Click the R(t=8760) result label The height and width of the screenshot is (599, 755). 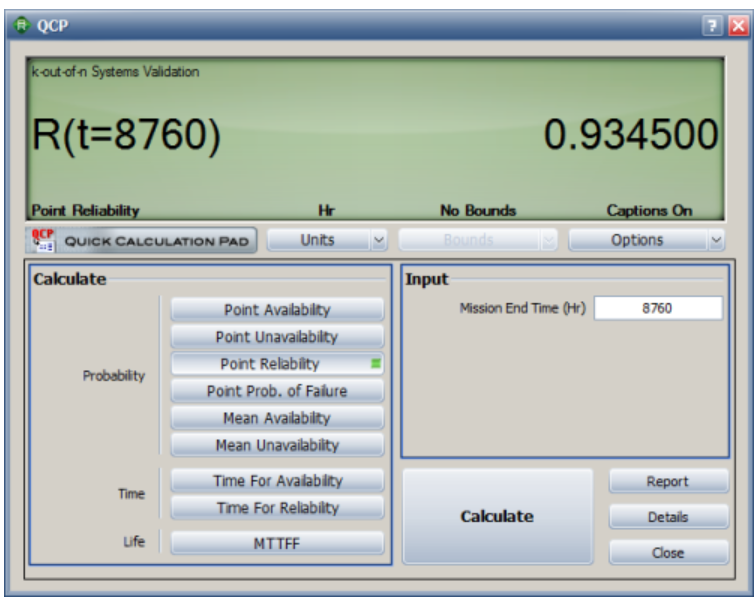[x=126, y=136]
